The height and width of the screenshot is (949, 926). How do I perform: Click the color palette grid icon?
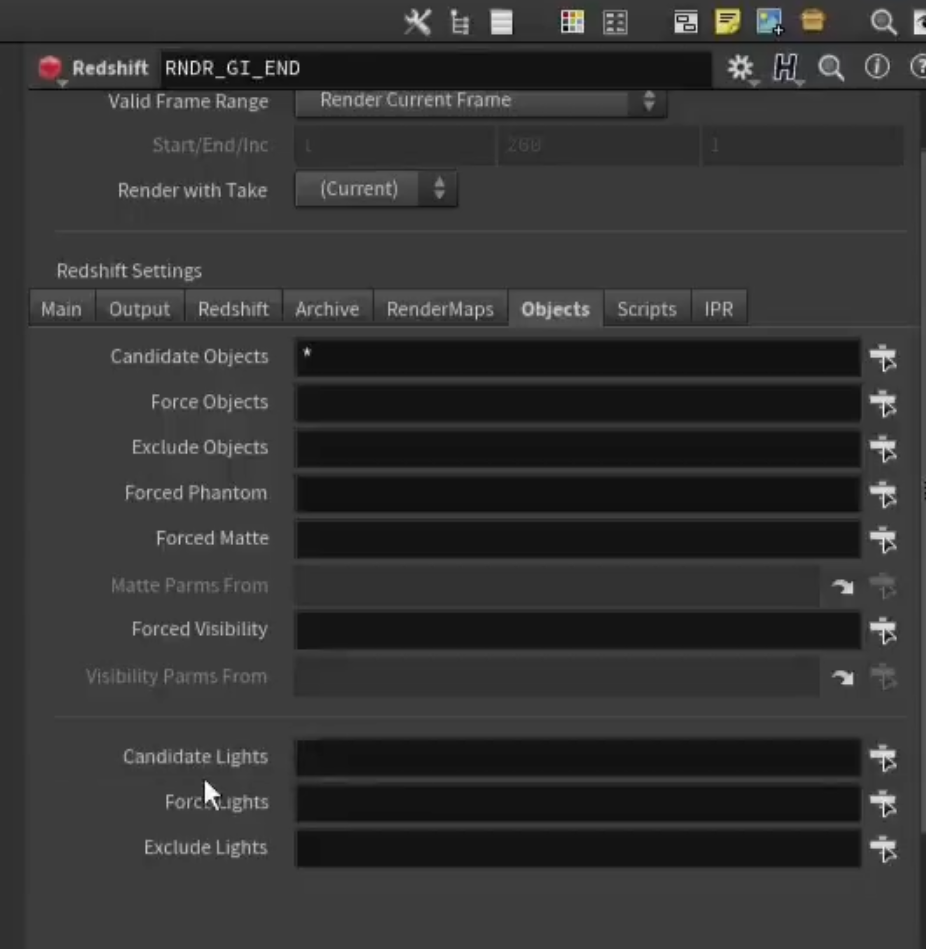[x=571, y=22]
